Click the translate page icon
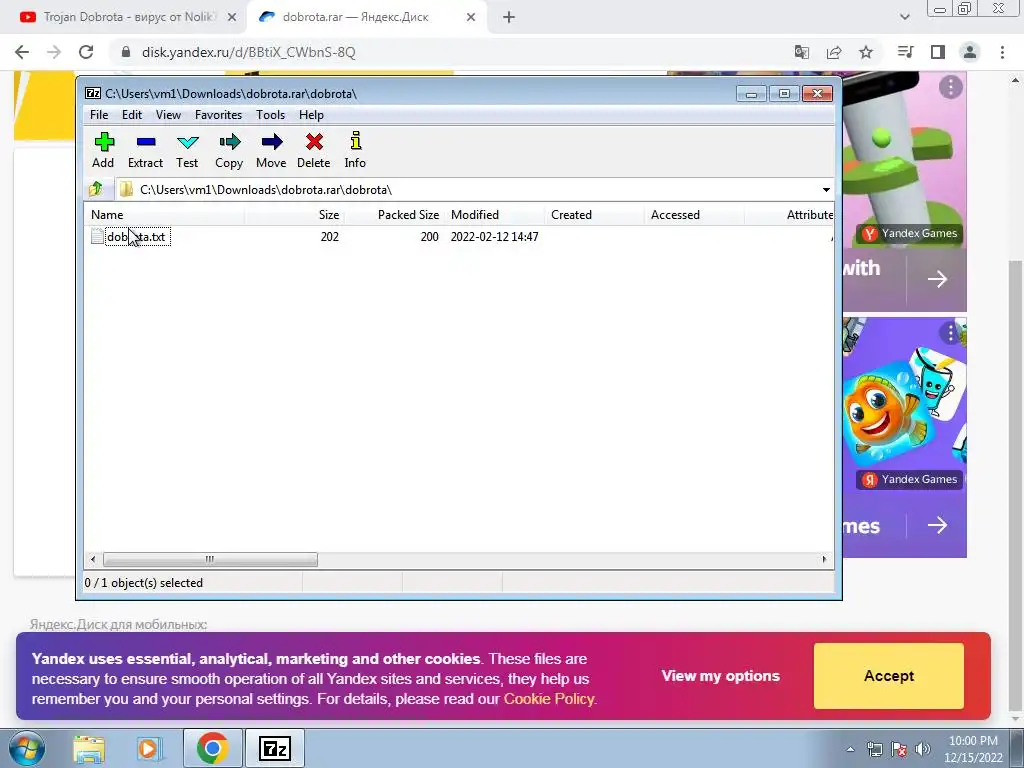 pyautogui.click(x=802, y=52)
